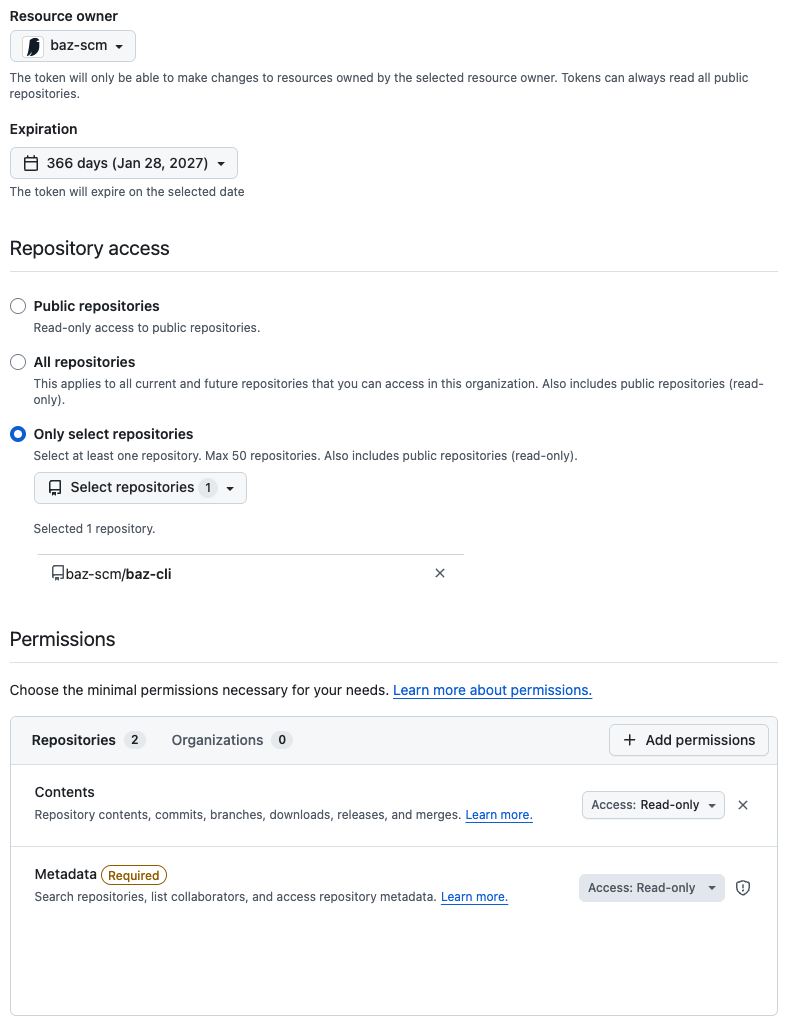Viewport: 785px width, 1026px height.
Task: Open Learn more about permissions link
Action: [x=492, y=690]
